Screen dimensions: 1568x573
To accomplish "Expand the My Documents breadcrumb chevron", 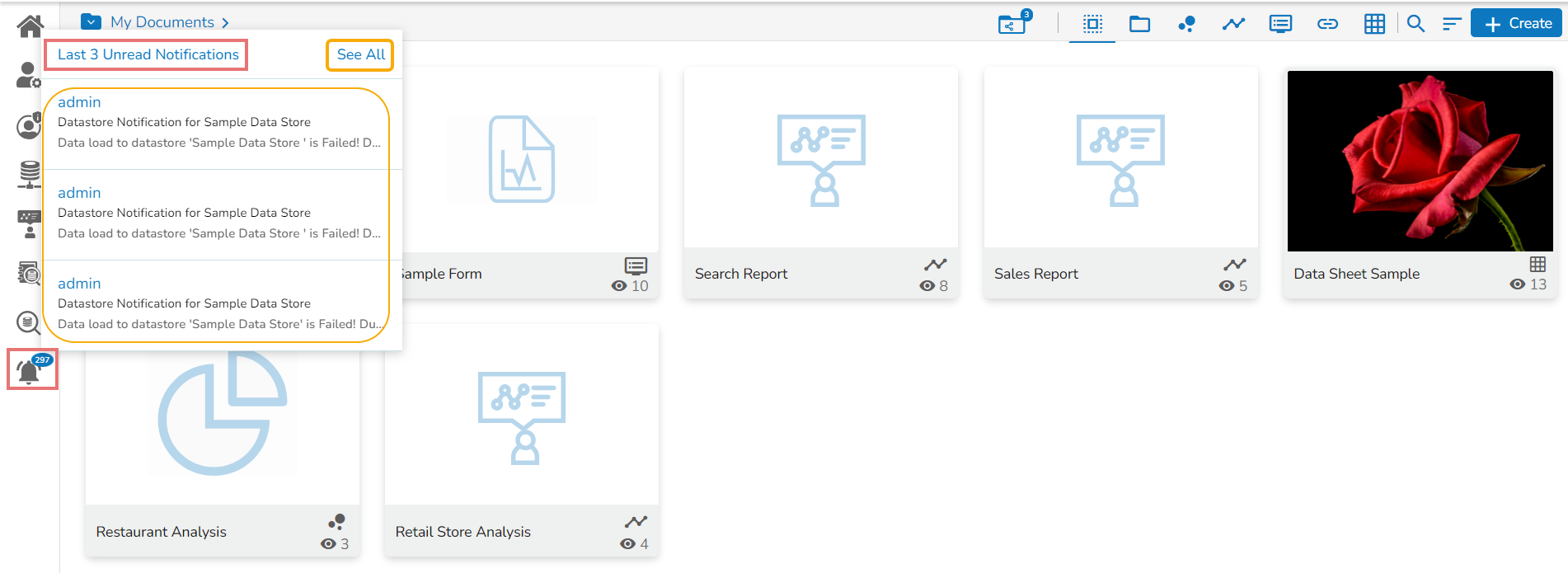I will pos(225,22).
